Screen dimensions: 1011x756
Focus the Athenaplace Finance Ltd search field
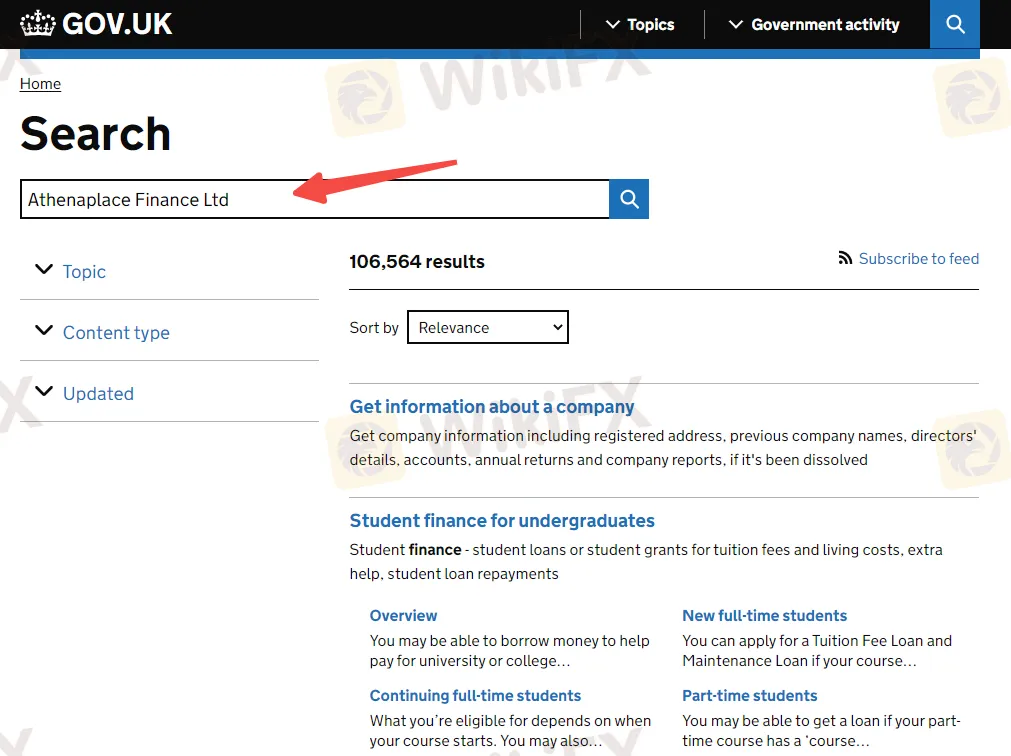pos(315,199)
